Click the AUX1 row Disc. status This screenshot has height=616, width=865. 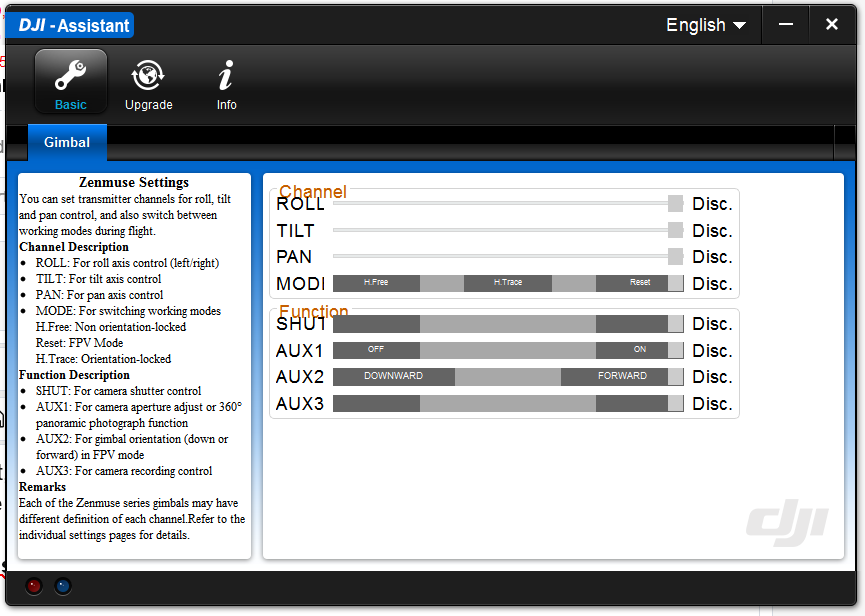[712, 351]
